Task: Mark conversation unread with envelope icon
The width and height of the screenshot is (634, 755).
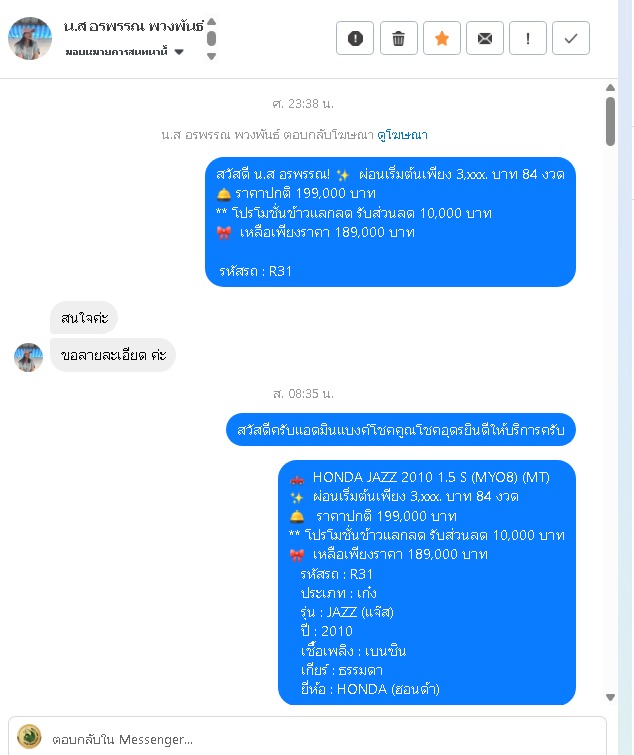Action: [485, 38]
